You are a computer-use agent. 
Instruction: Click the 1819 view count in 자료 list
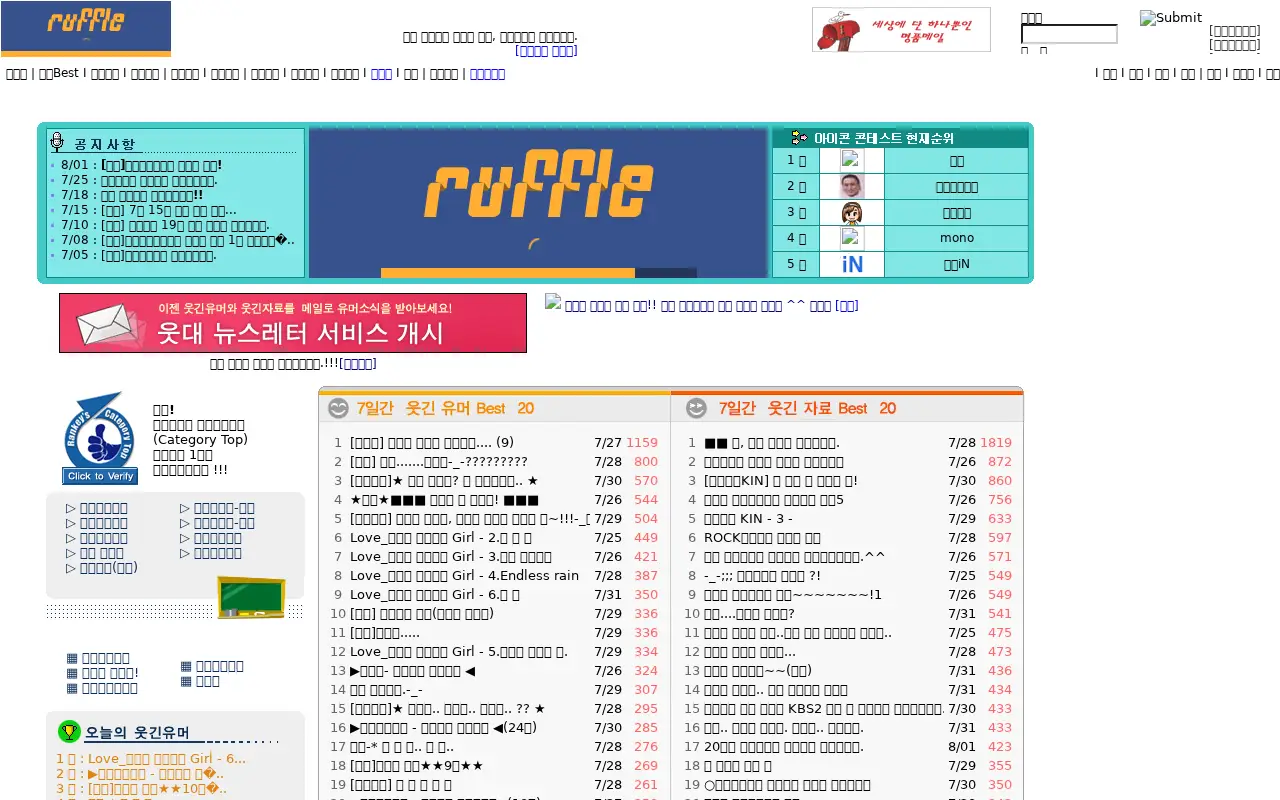996,442
